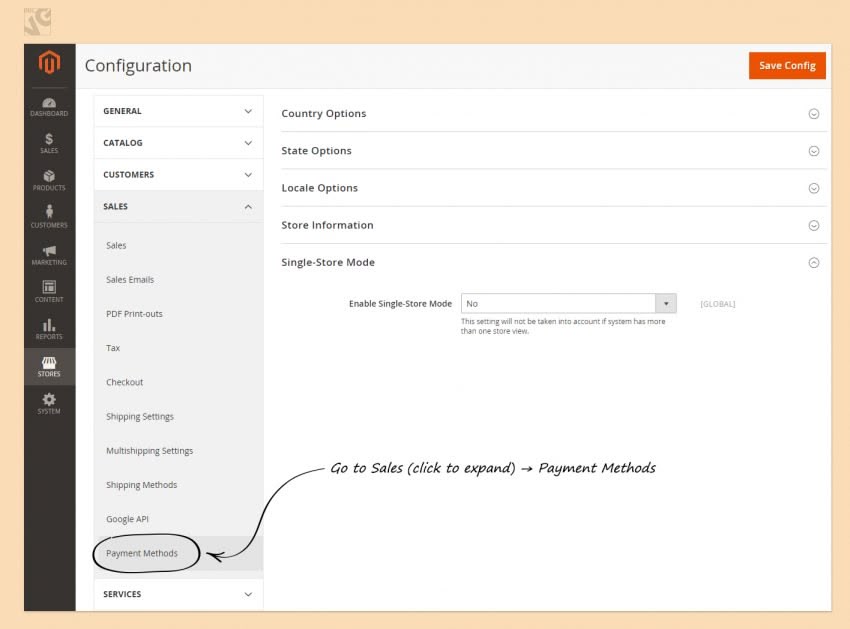Viewport: 850px width, 629px height.
Task: Expand the Services configuration group
Action: pyautogui.click(x=178, y=593)
